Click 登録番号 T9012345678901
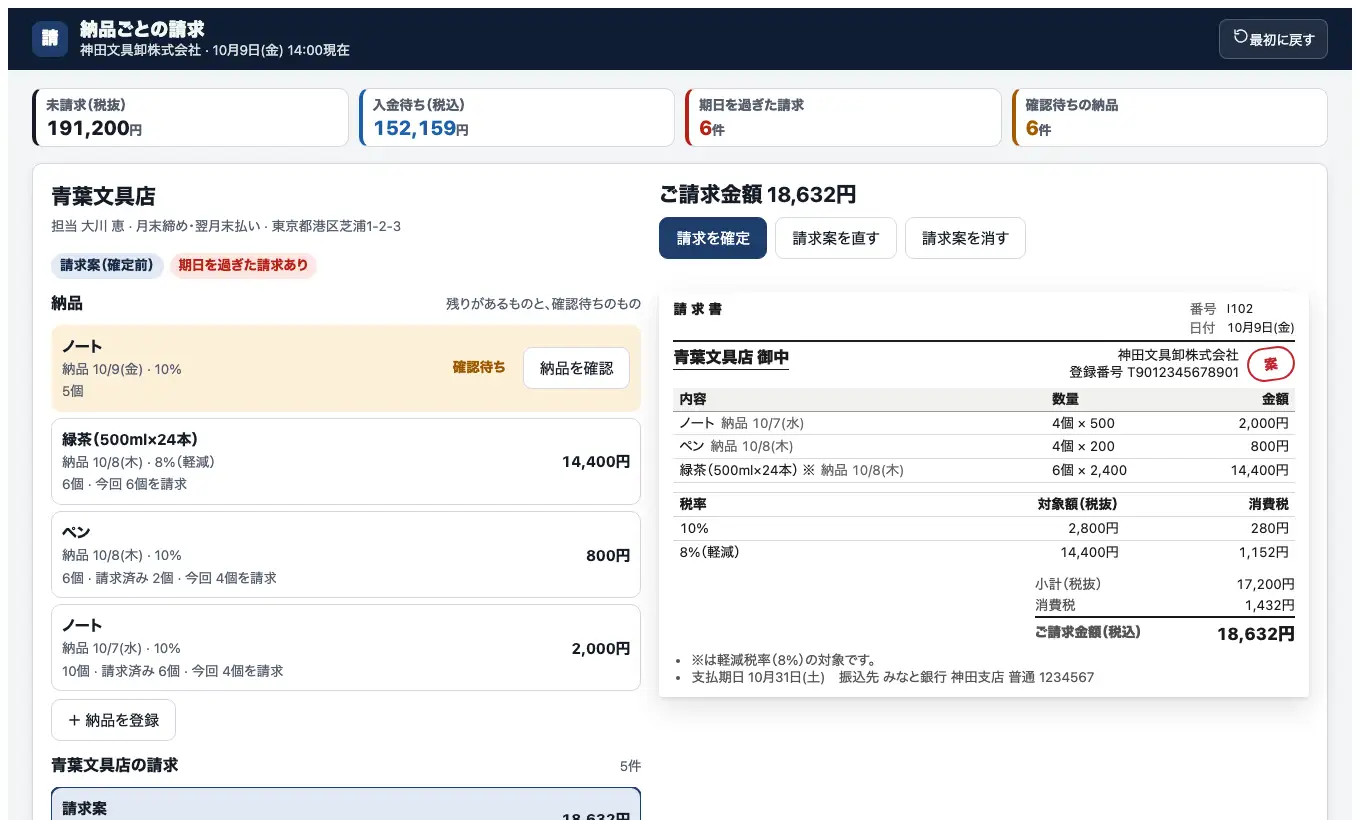Screen dimensions: 1360x820 [x=1154, y=373]
